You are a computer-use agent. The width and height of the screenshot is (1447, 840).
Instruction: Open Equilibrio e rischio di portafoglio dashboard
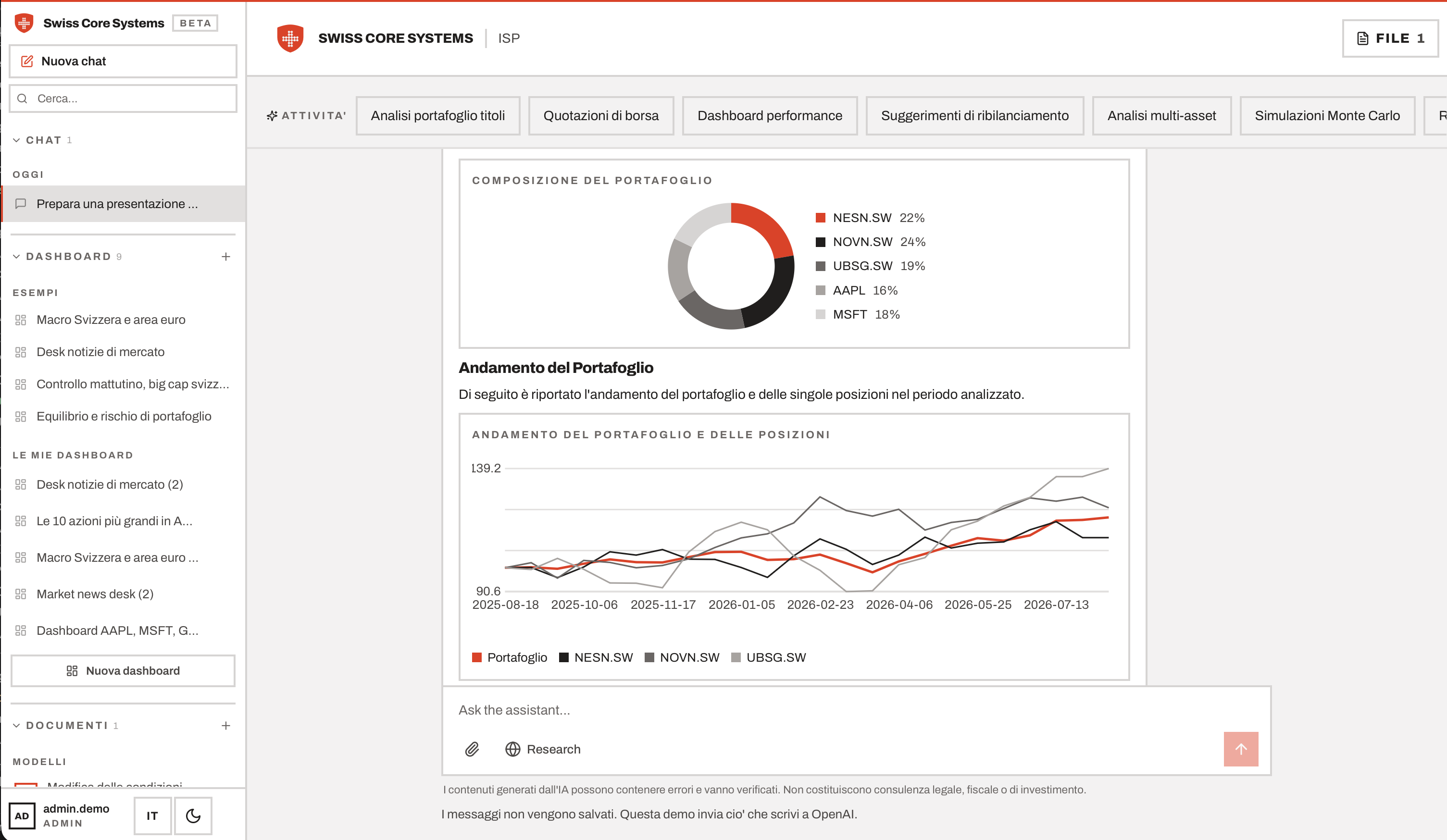[x=123, y=416]
